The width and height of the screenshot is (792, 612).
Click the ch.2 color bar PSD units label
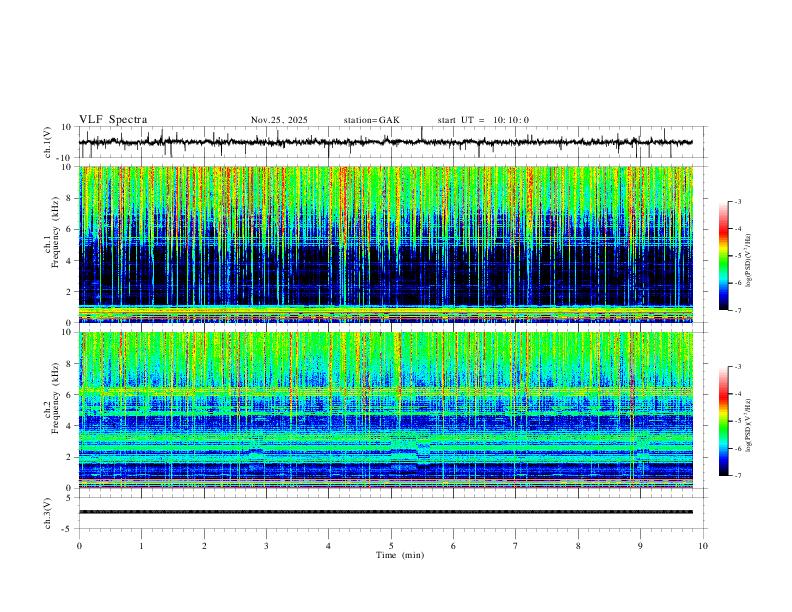[x=749, y=425]
